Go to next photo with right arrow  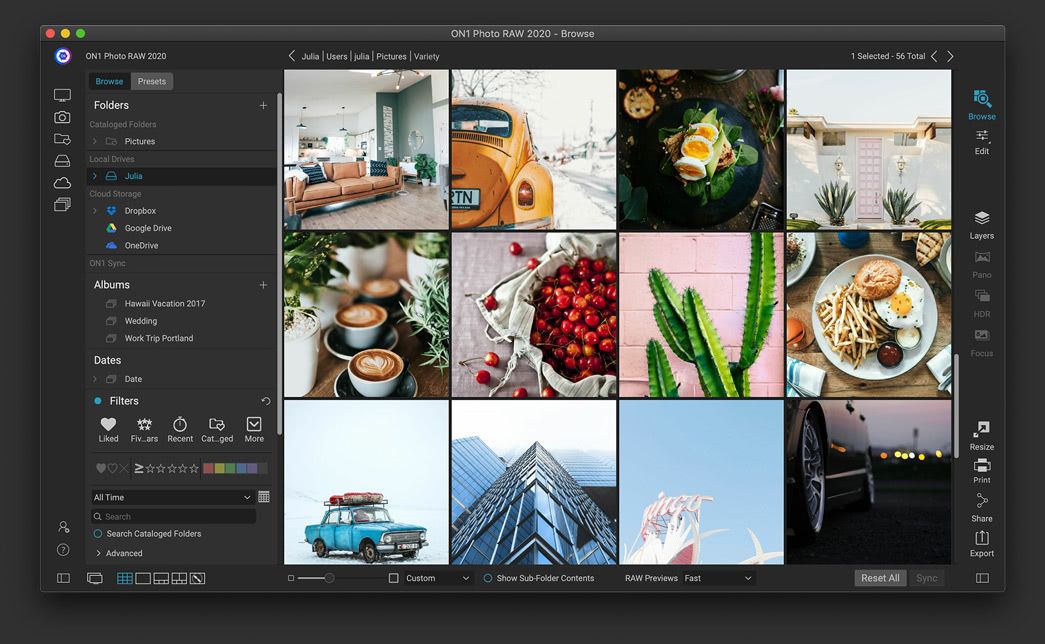coord(950,56)
